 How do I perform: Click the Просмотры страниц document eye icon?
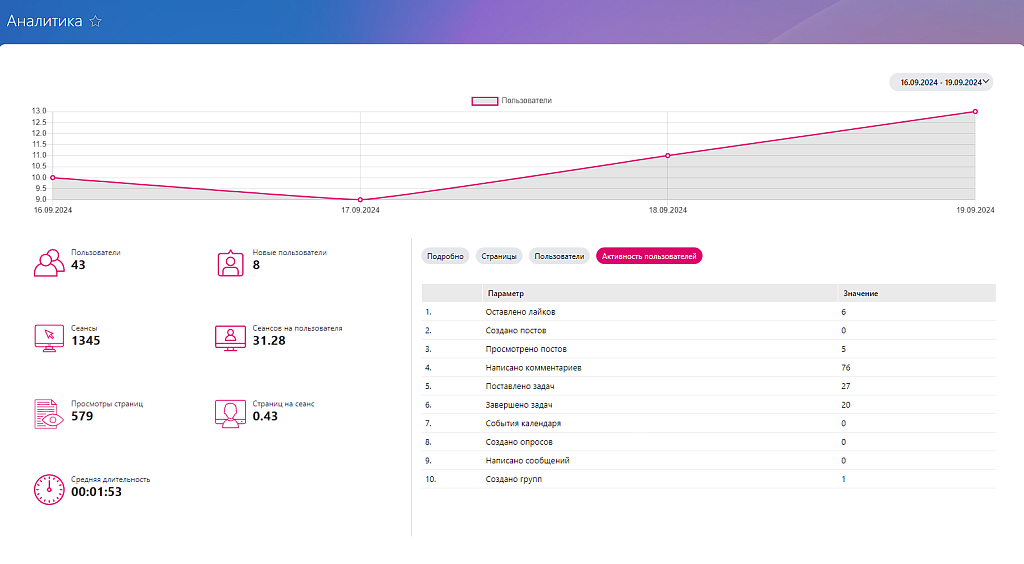pyautogui.click(x=49, y=413)
